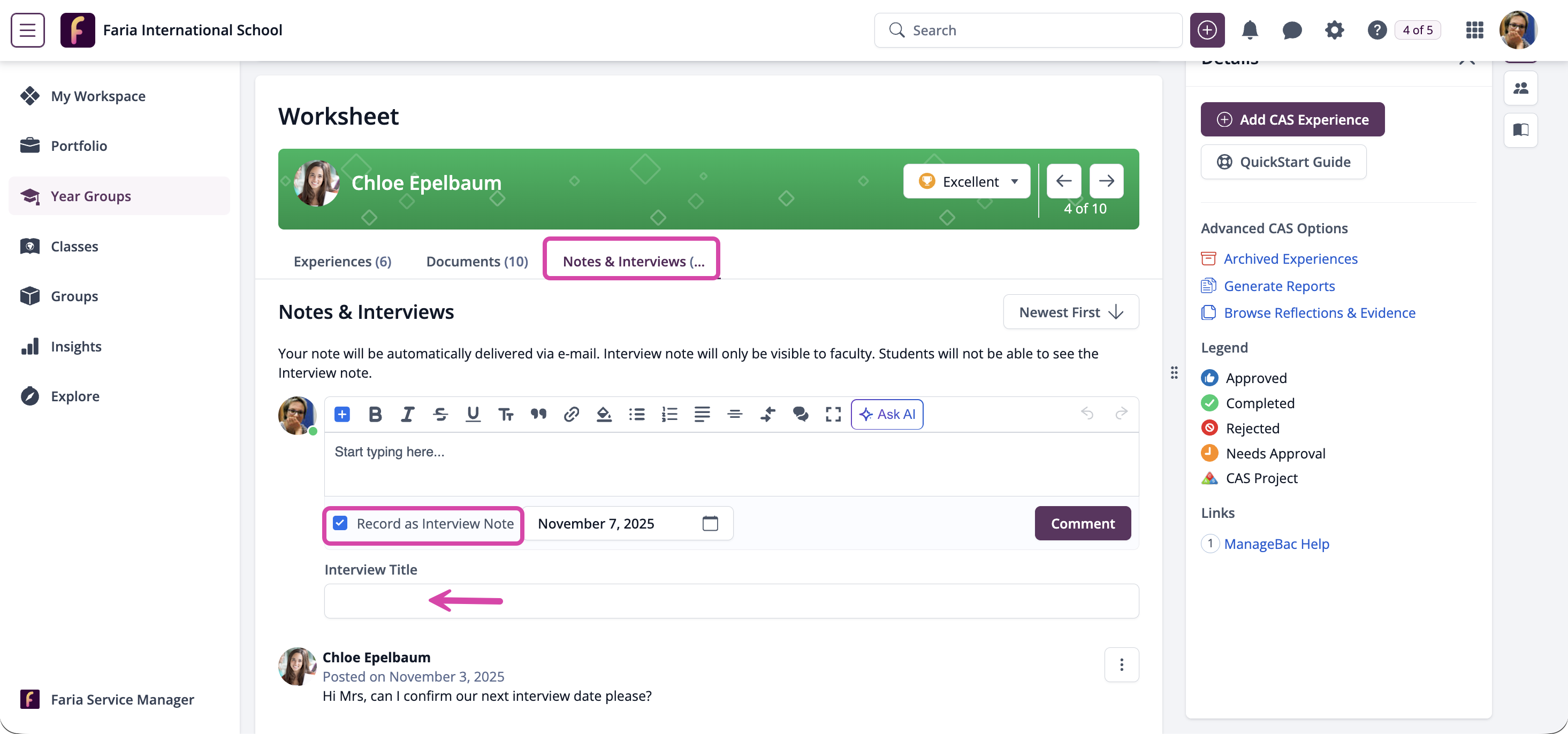
Task: Expand the Excellent status dropdown
Action: 966,181
